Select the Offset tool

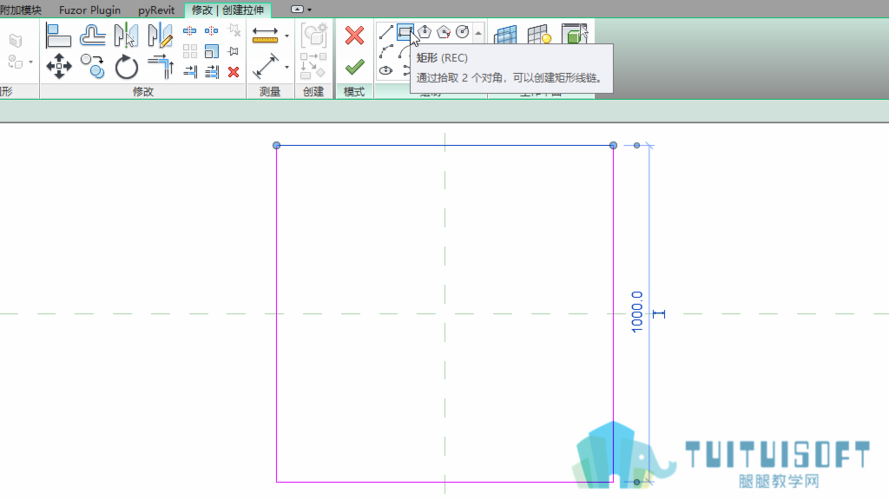coord(92,35)
